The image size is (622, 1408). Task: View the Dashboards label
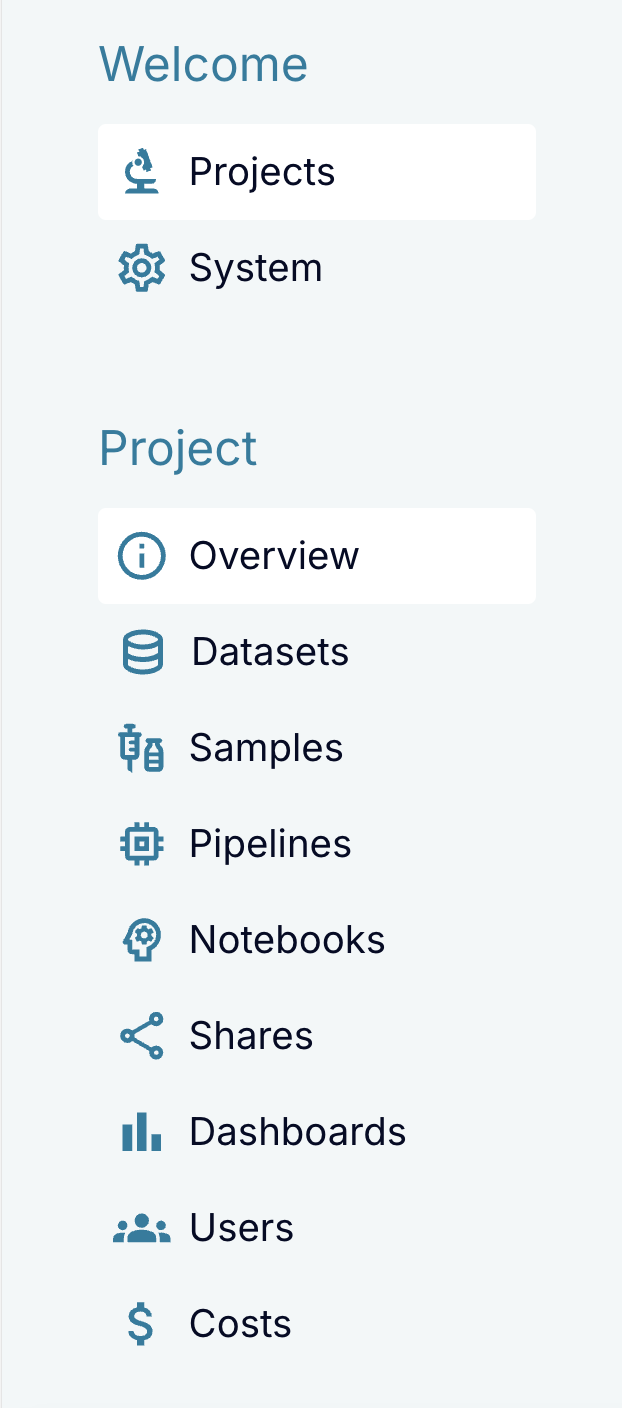tap(298, 1132)
